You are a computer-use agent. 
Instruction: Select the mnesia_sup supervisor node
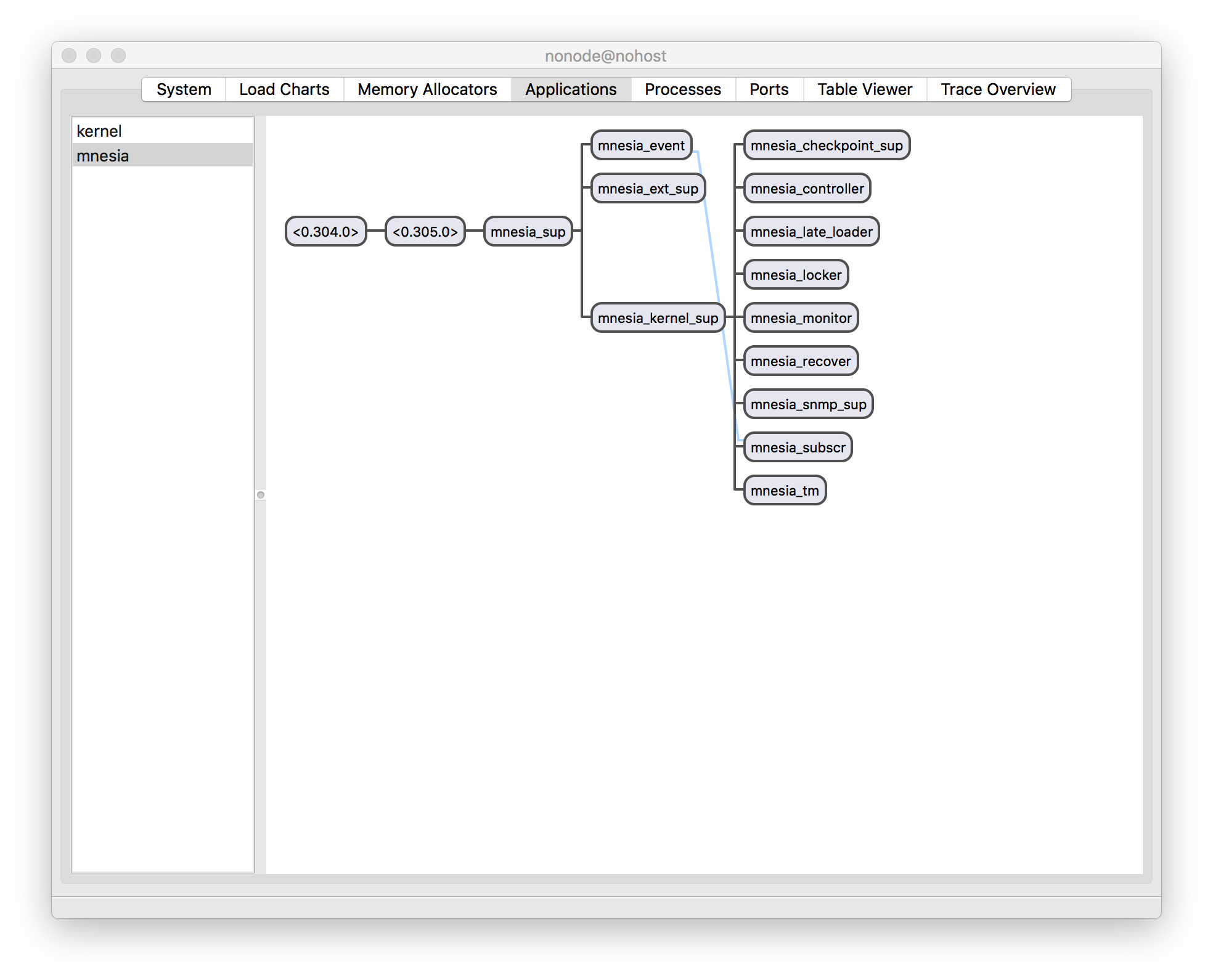click(528, 232)
